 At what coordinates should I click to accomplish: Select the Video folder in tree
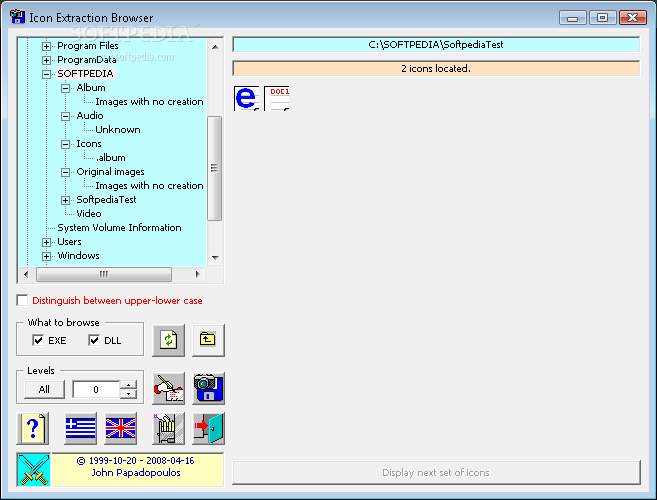point(89,213)
